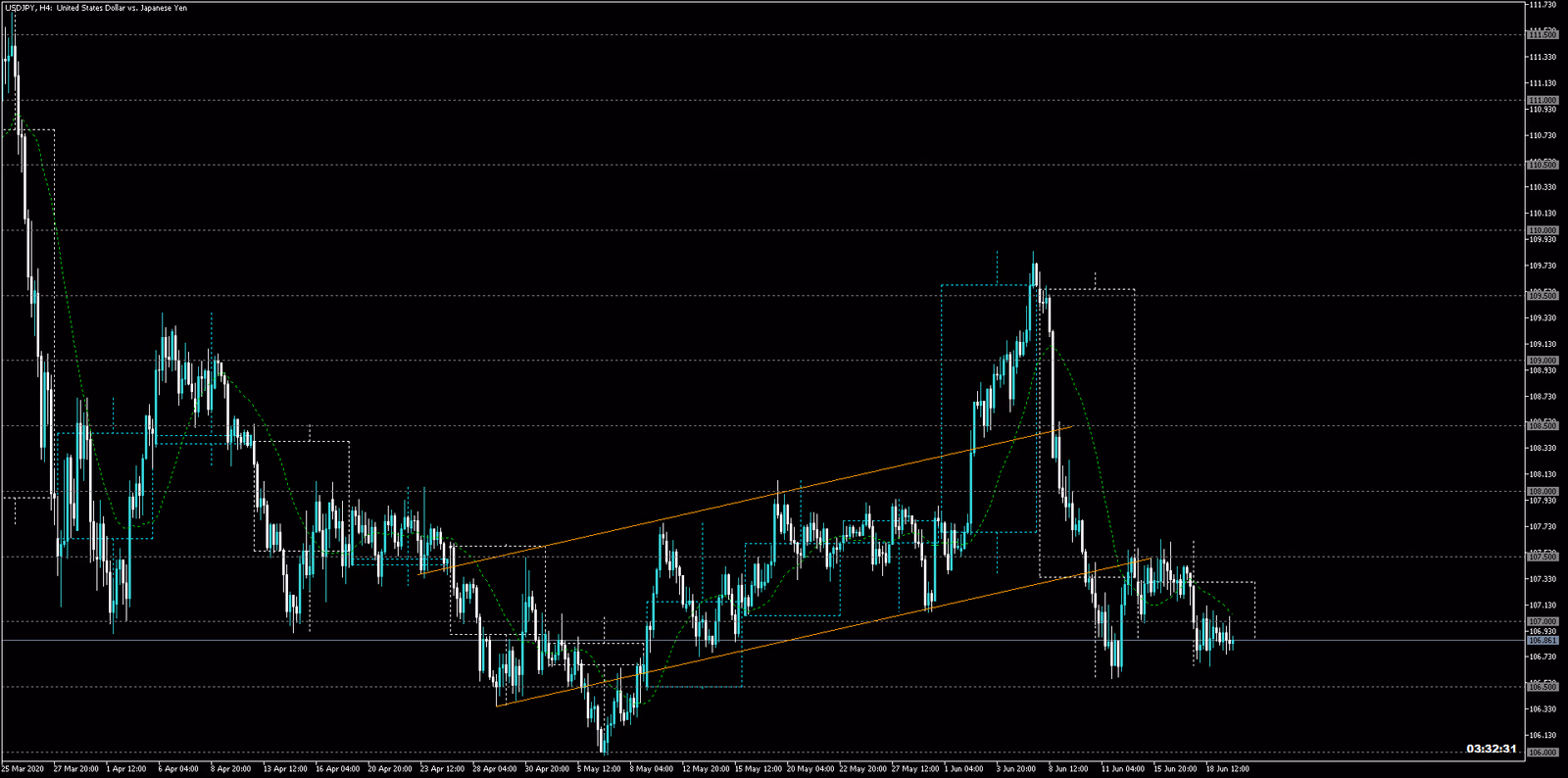The image size is (1568, 778).
Task: Click the current price marker 106.861
Action: (1542, 641)
